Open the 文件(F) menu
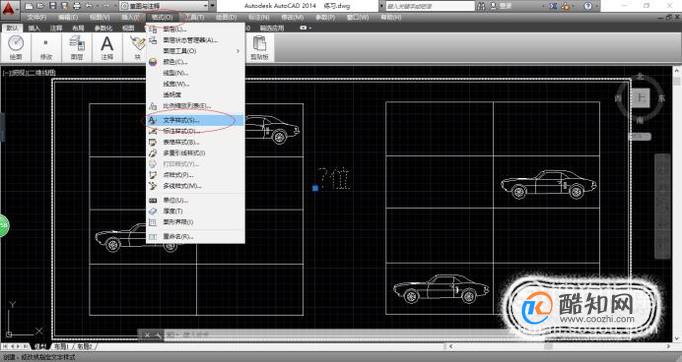682x362 pixels. 37,17
